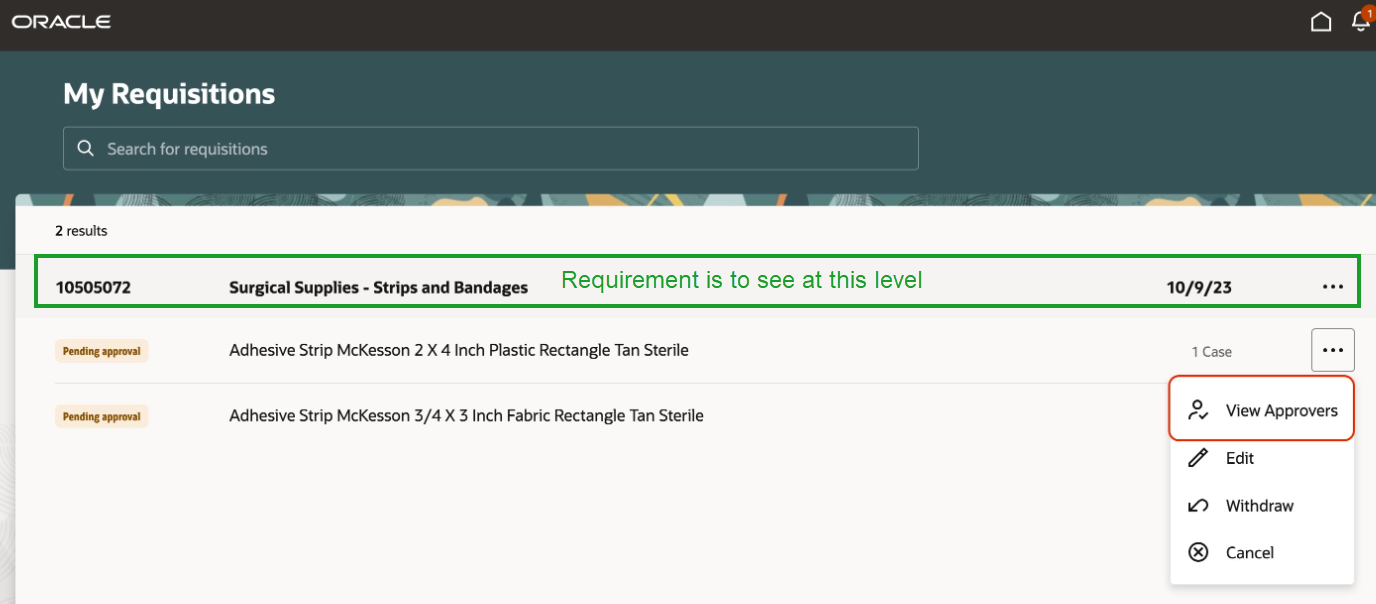Select the 1 Case quantity label
This screenshot has height=604, width=1376.
tap(1214, 351)
